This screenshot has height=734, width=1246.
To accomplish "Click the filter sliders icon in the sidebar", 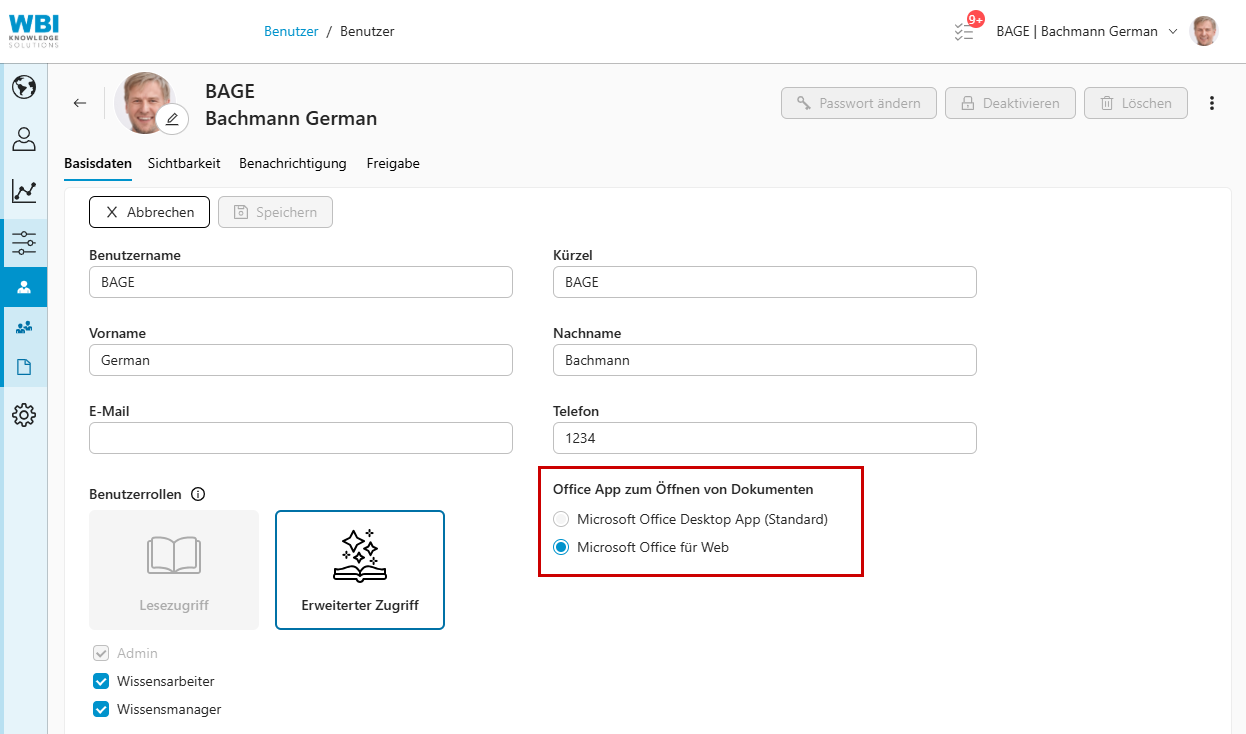I will click(24, 242).
